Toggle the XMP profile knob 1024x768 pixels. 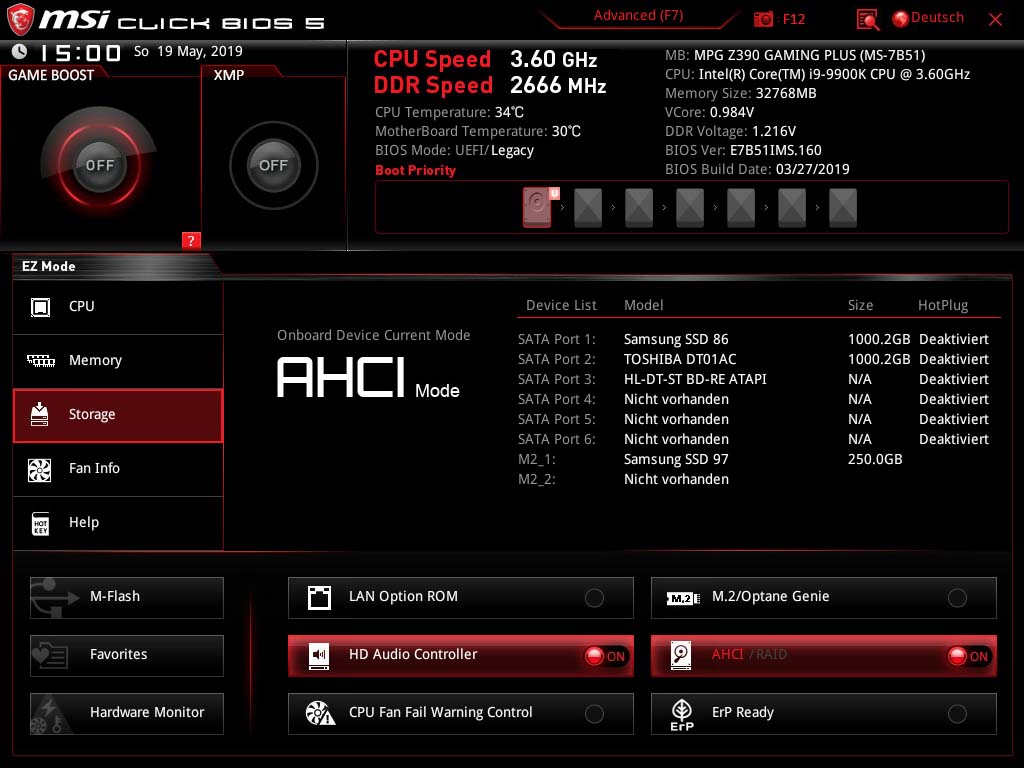click(274, 165)
